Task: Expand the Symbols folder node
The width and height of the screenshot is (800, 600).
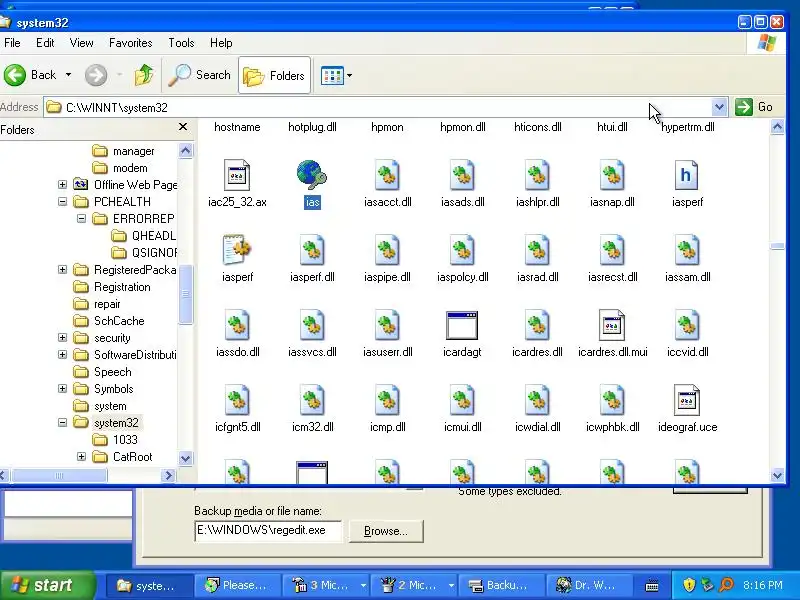Action: coord(62,389)
